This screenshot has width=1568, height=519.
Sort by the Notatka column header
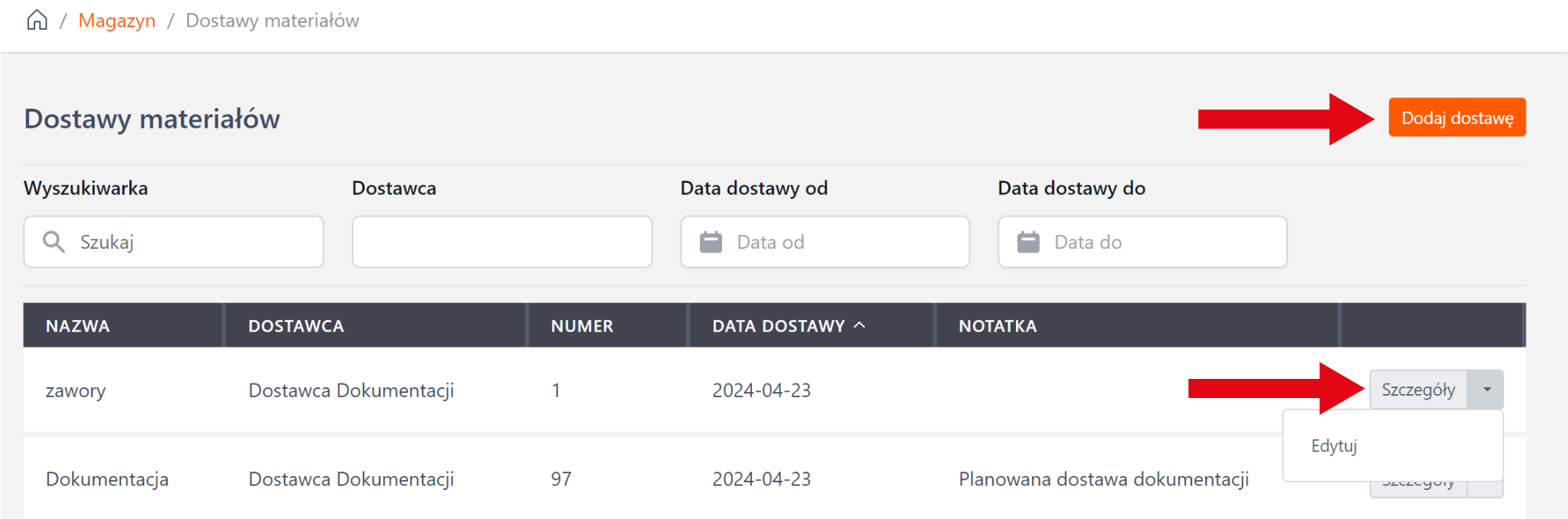pyautogui.click(x=997, y=326)
